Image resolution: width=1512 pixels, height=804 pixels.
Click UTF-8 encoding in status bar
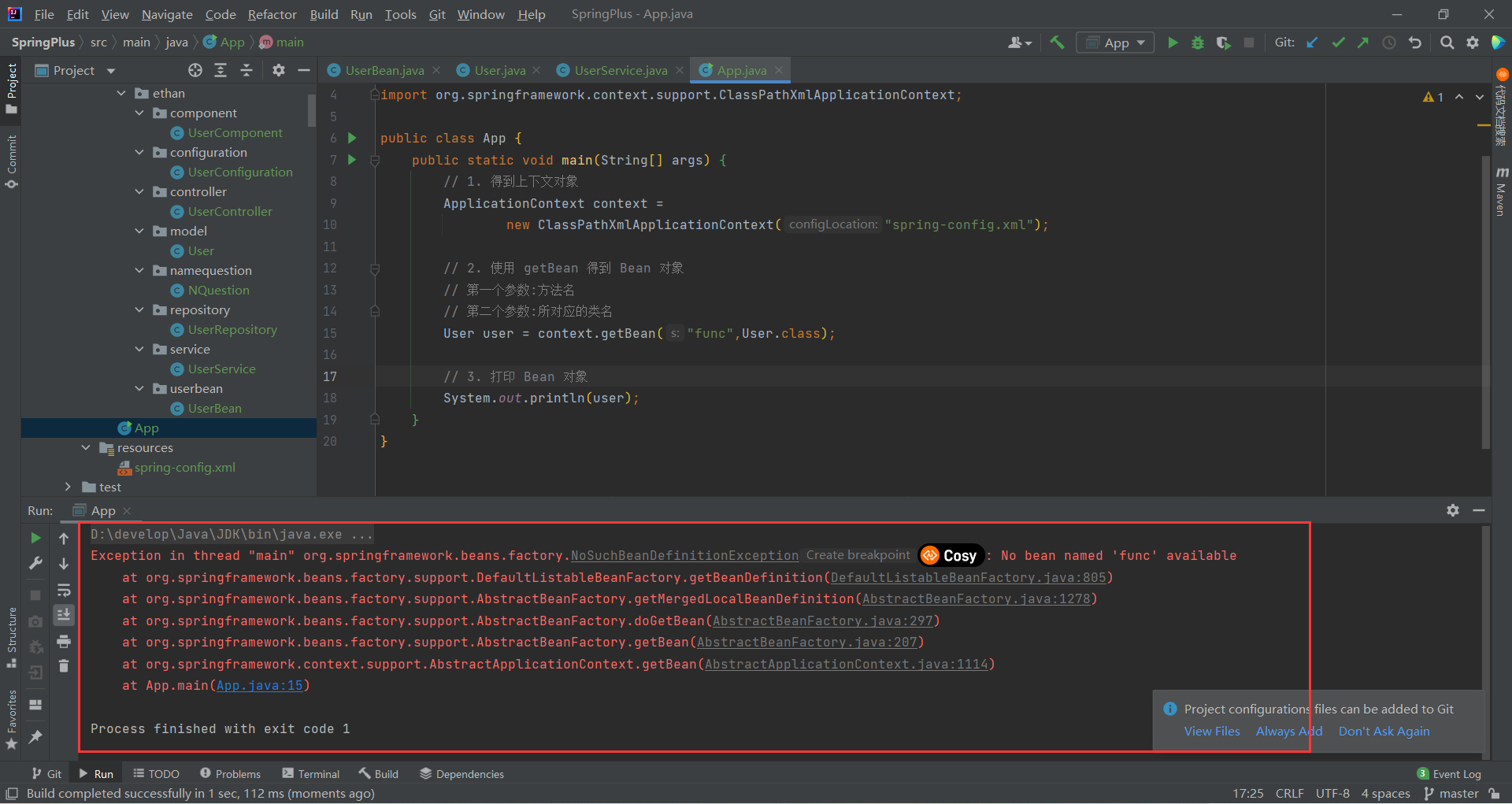pyautogui.click(x=1332, y=793)
